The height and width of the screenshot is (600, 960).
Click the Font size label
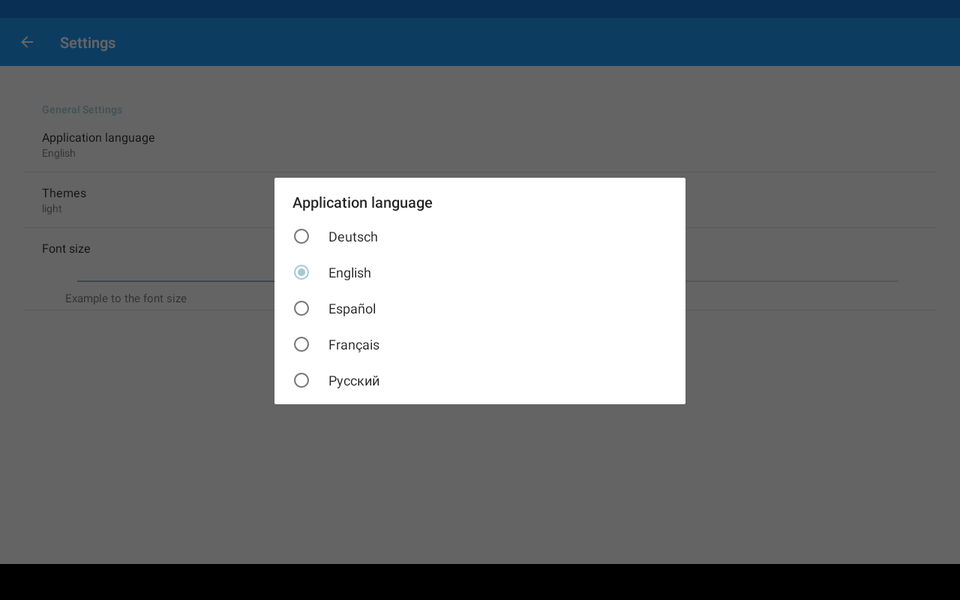pos(66,249)
